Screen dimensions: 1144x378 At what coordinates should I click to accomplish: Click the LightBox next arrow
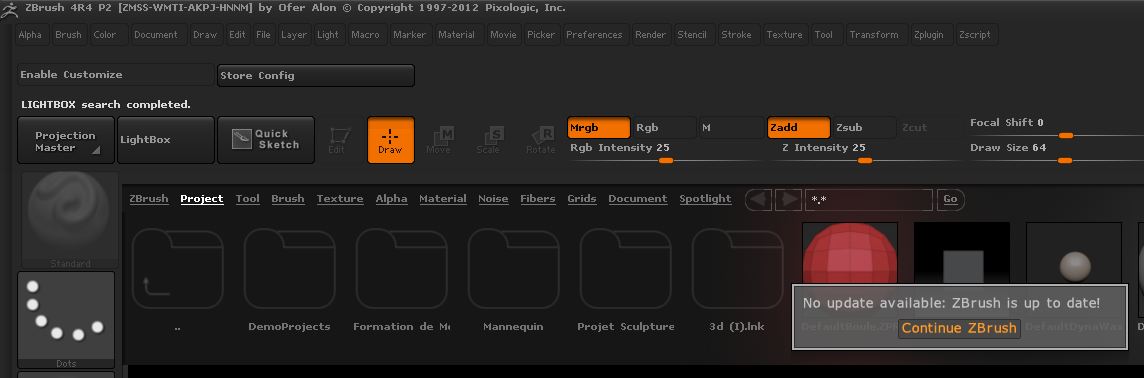789,199
